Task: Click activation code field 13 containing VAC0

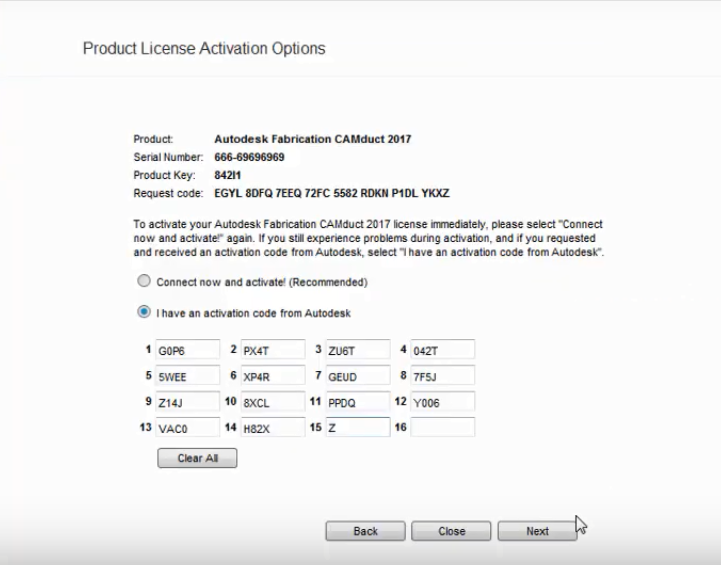Action: pyautogui.click(x=188, y=427)
